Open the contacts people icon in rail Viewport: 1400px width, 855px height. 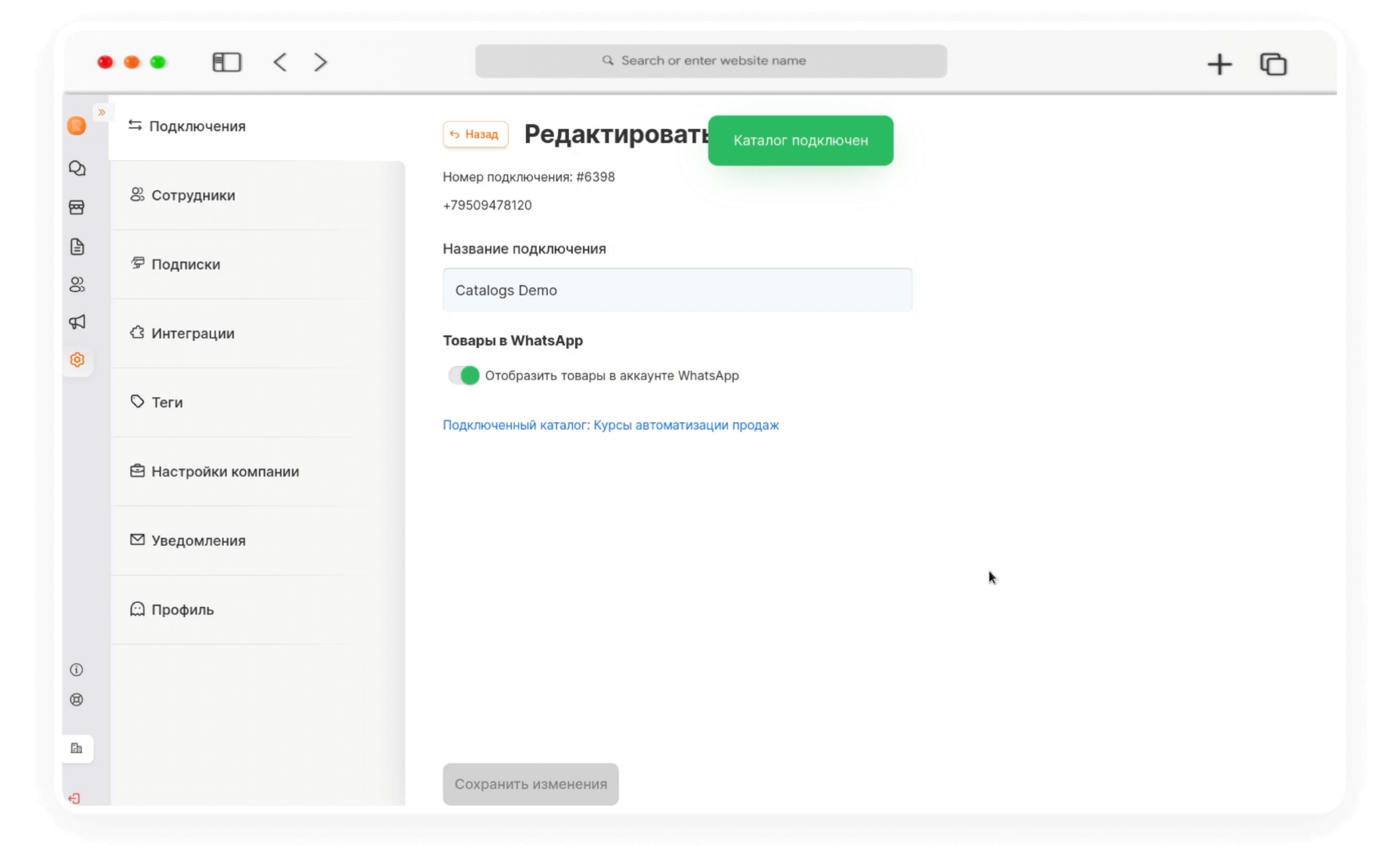coord(77,284)
